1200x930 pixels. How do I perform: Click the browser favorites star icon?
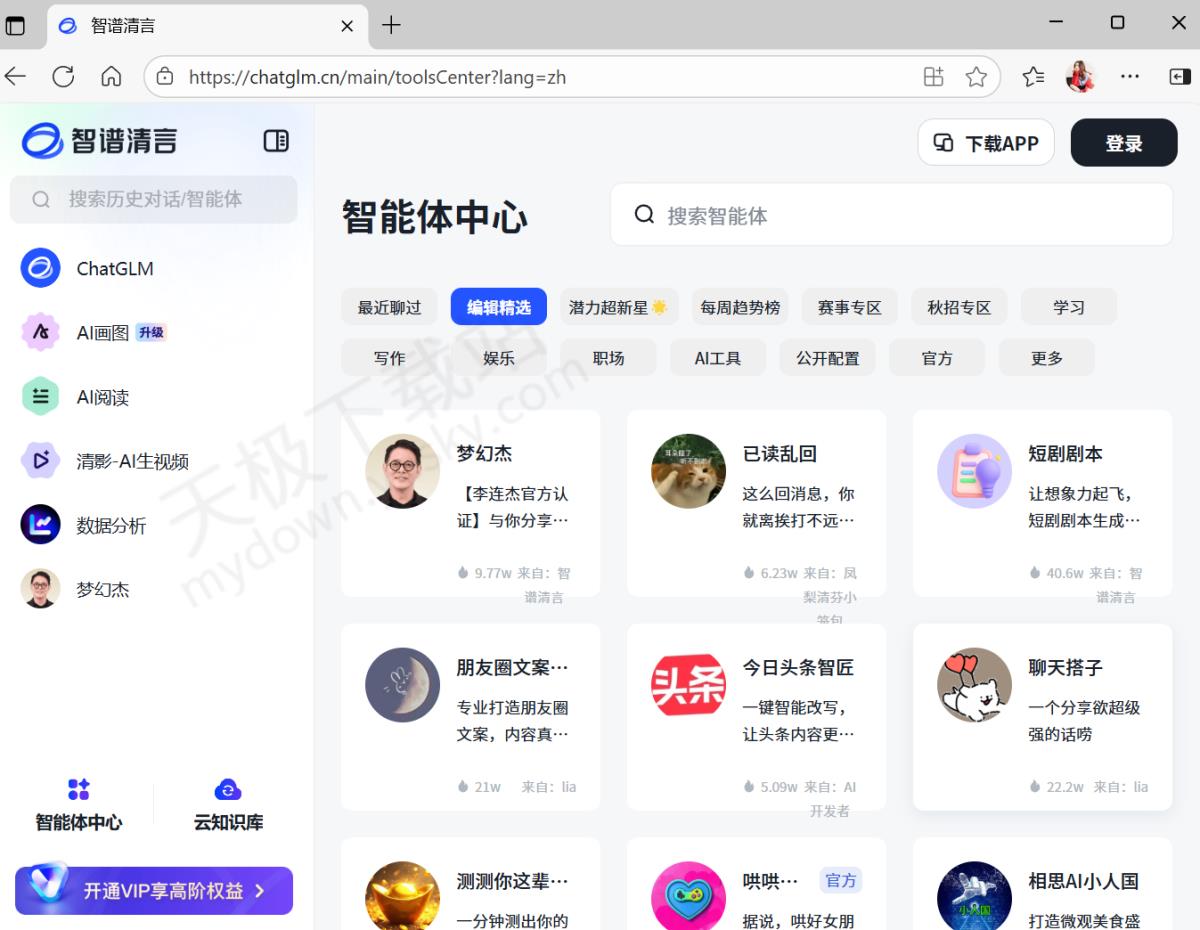pos(976,77)
